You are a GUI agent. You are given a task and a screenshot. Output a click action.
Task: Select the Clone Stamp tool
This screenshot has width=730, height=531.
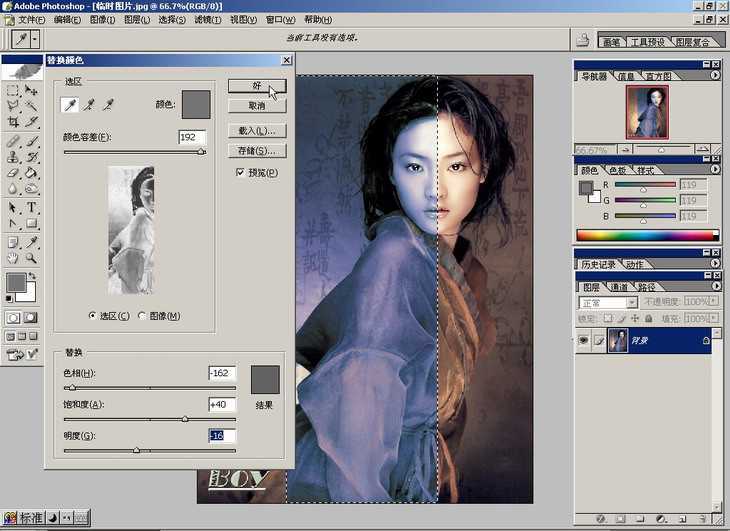[x=13, y=157]
